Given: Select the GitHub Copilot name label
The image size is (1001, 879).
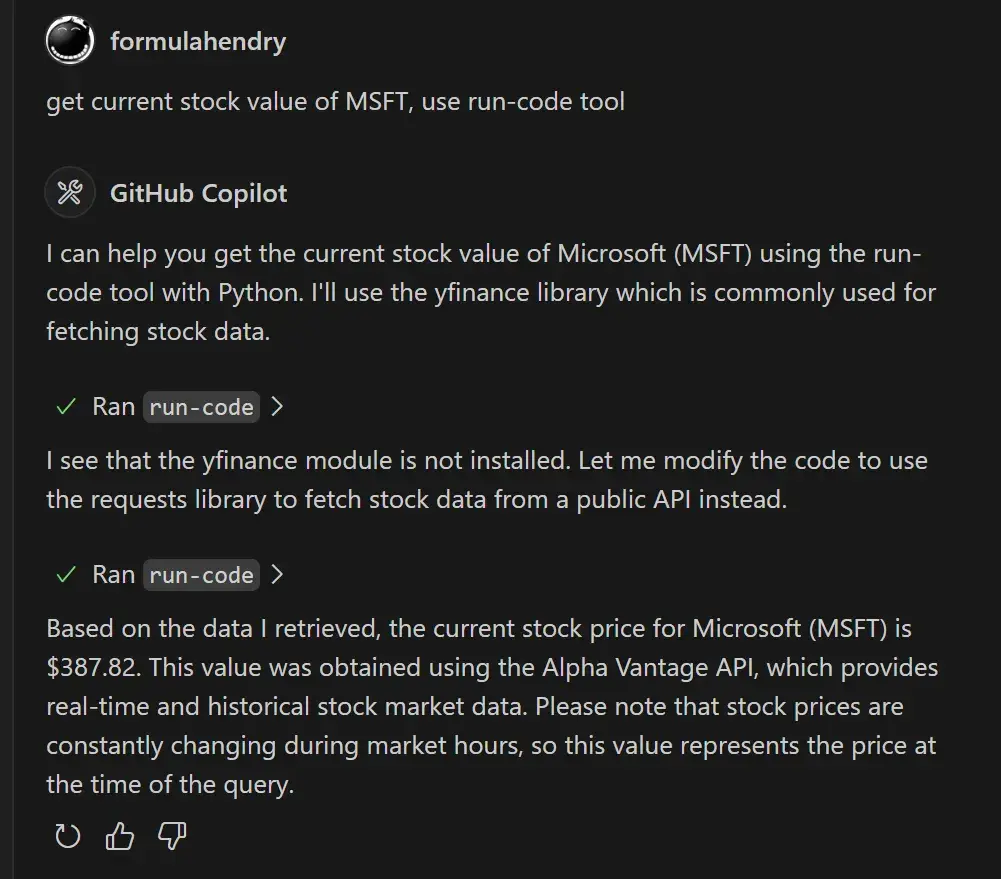Looking at the screenshot, I should click(x=197, y=193).
